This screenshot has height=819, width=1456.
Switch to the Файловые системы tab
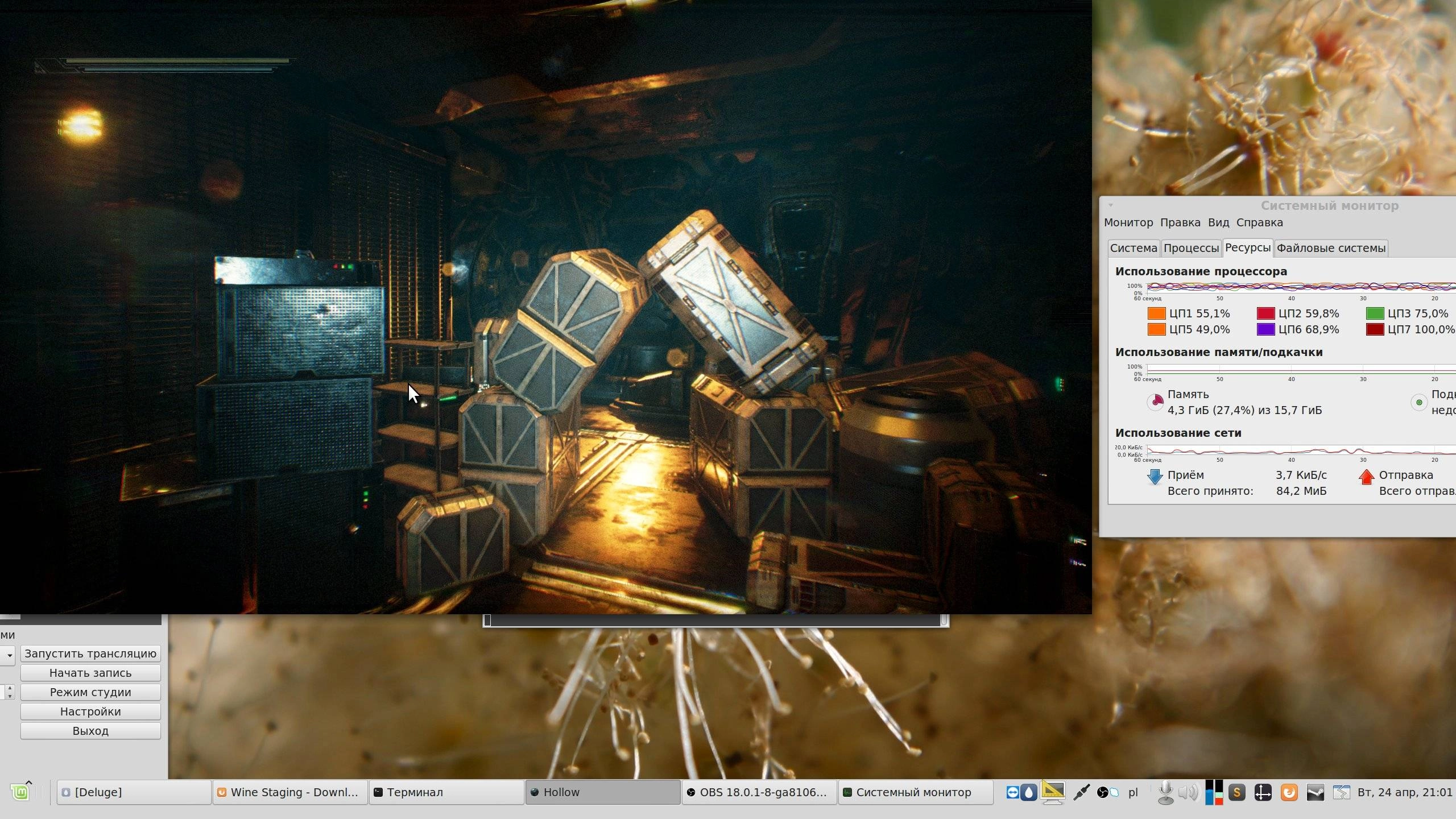(x=1331, y=248)
